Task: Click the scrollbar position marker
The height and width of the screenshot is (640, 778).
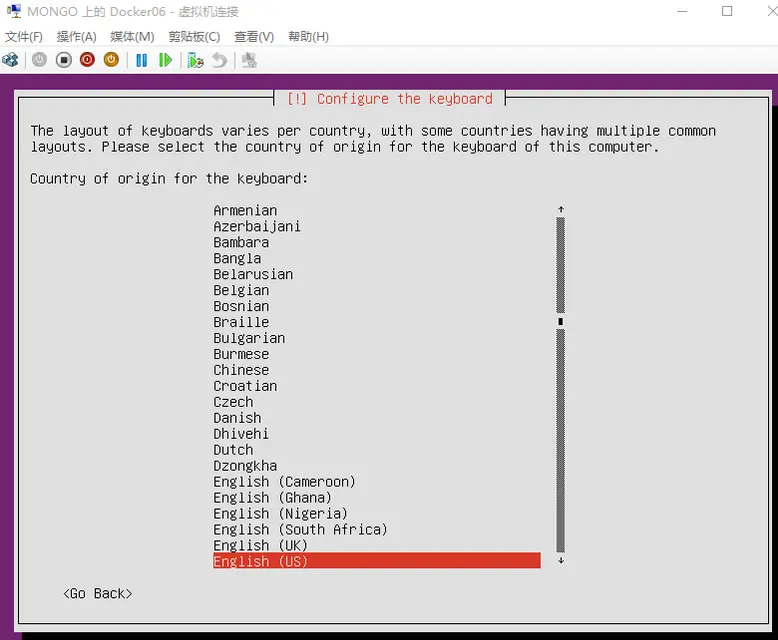Action: (x=561, y=321)
